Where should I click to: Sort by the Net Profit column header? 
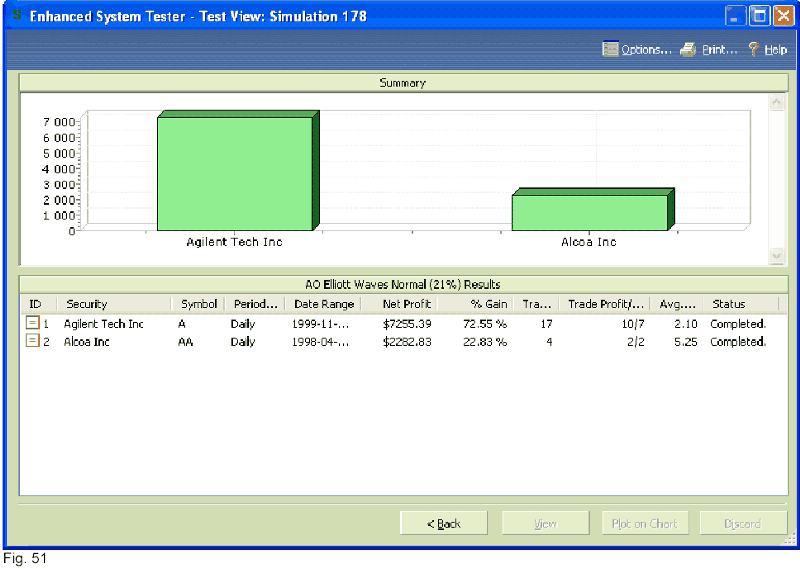coord(399,304)
